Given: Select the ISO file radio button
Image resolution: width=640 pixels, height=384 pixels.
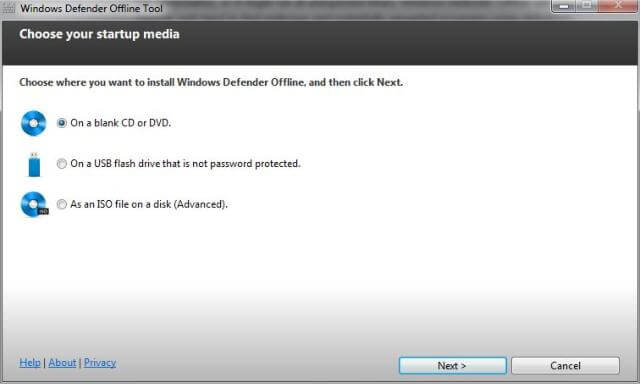Looking at the screenshot, I should pyautogui.click(x=62, y=204).
